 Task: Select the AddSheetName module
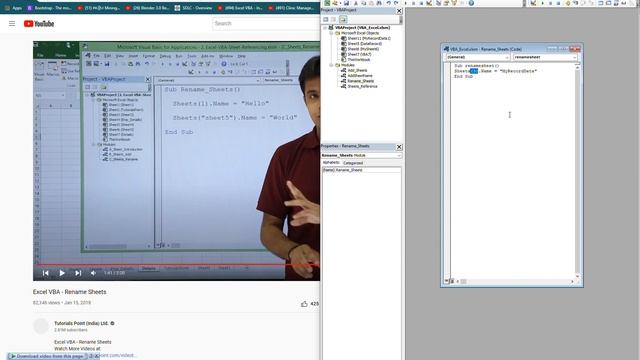point(357,76)
